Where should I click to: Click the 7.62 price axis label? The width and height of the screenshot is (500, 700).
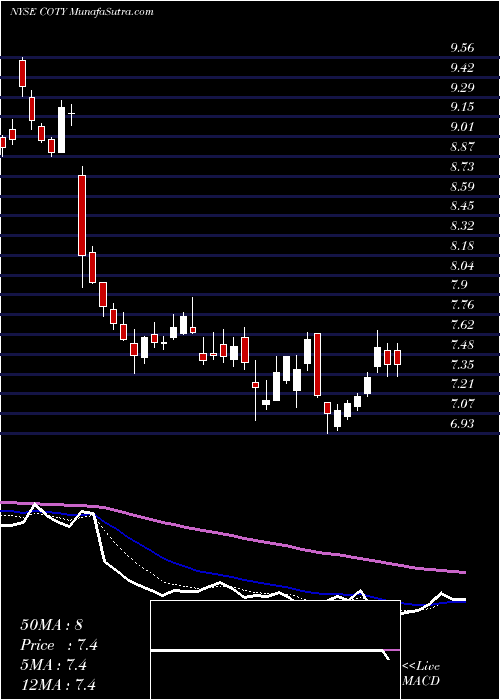(x=462, y=325)
